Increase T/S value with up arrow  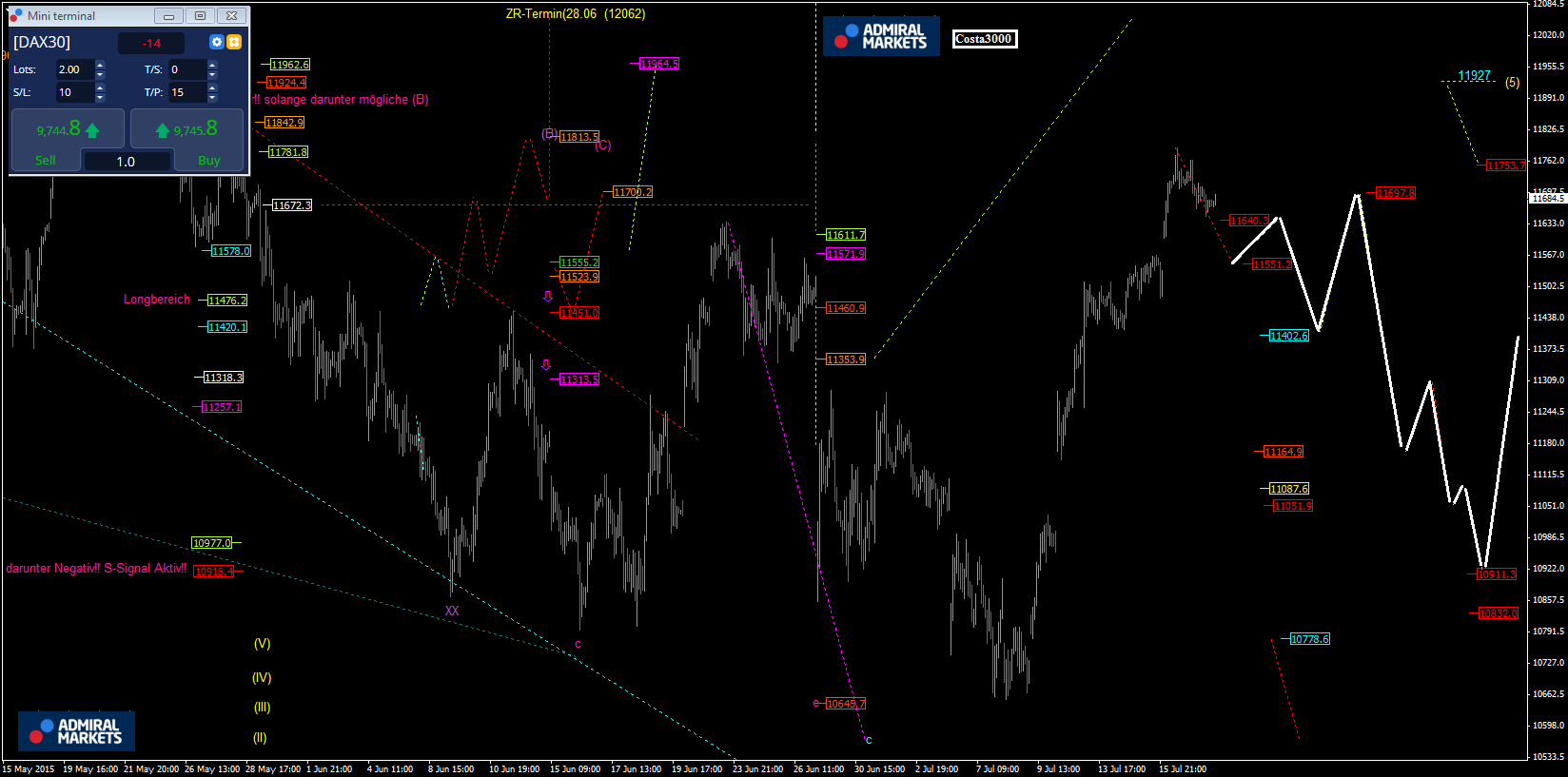coord(212,65)
